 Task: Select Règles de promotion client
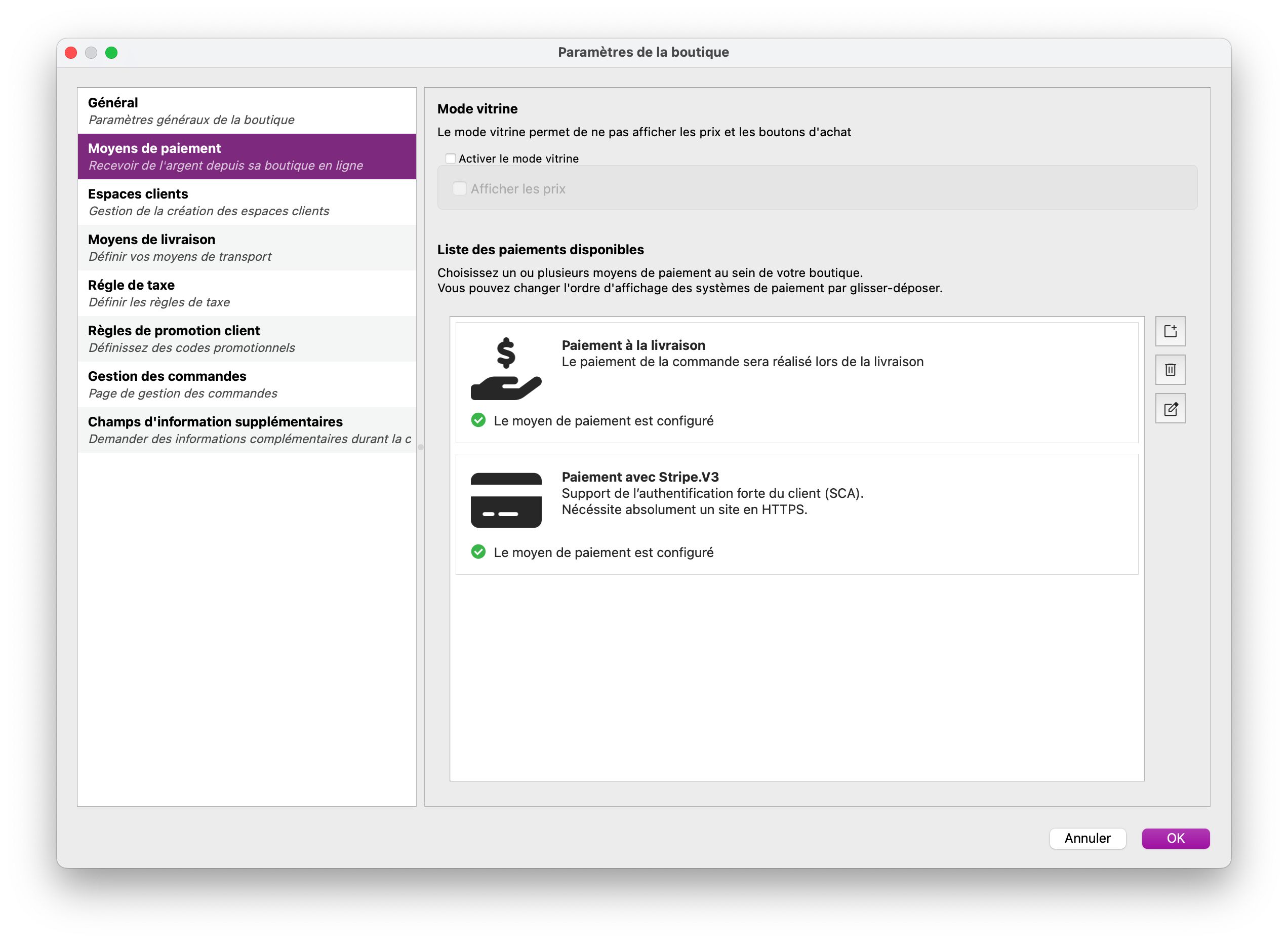(247, 339)
